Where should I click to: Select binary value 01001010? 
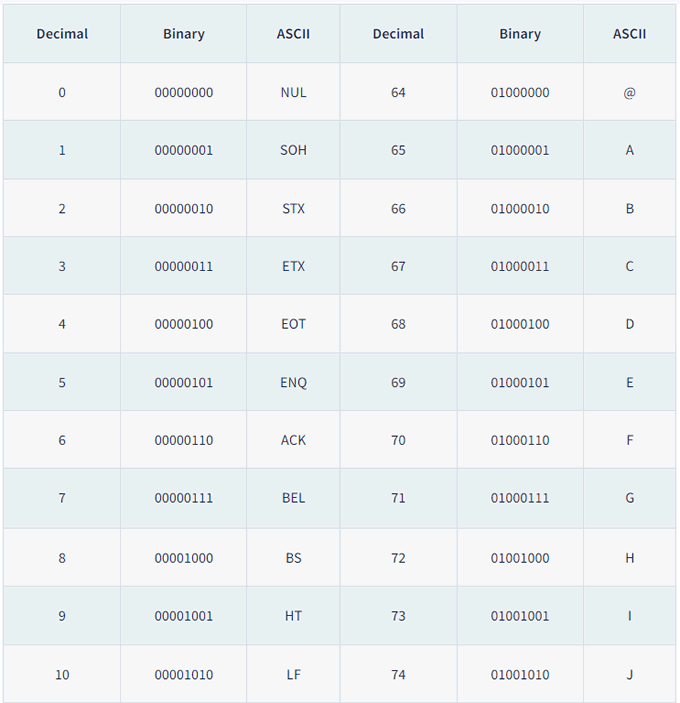click(x=520, y=674)
